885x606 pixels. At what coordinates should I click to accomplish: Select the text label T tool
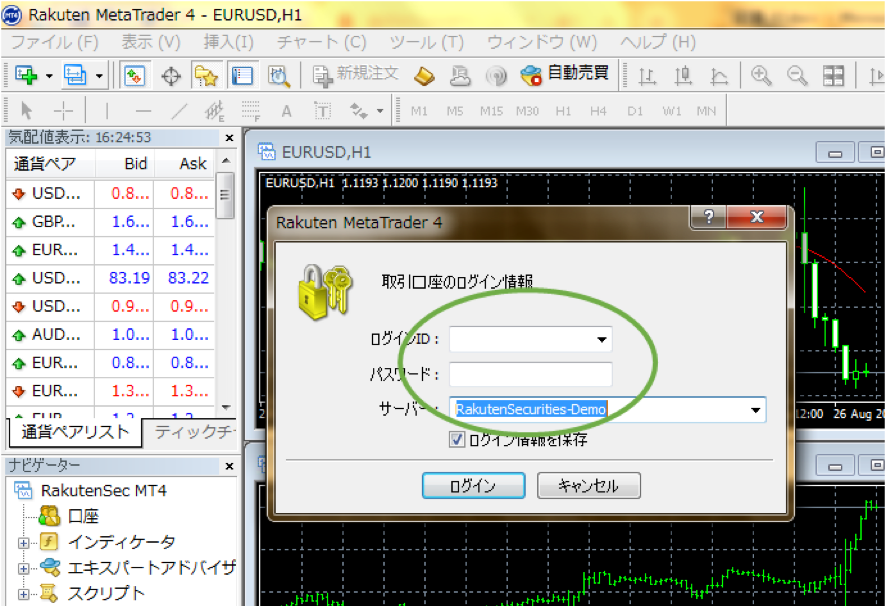(x=322, y=111)
